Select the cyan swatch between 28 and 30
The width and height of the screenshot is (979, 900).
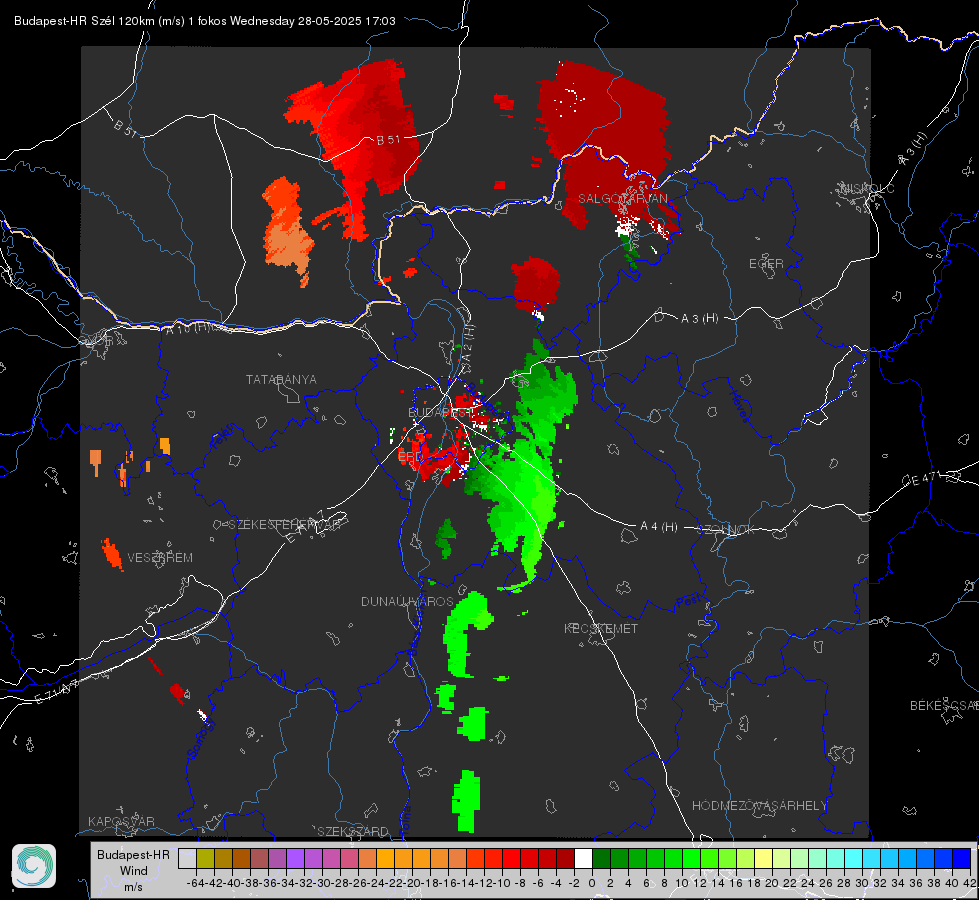(853, 858)
